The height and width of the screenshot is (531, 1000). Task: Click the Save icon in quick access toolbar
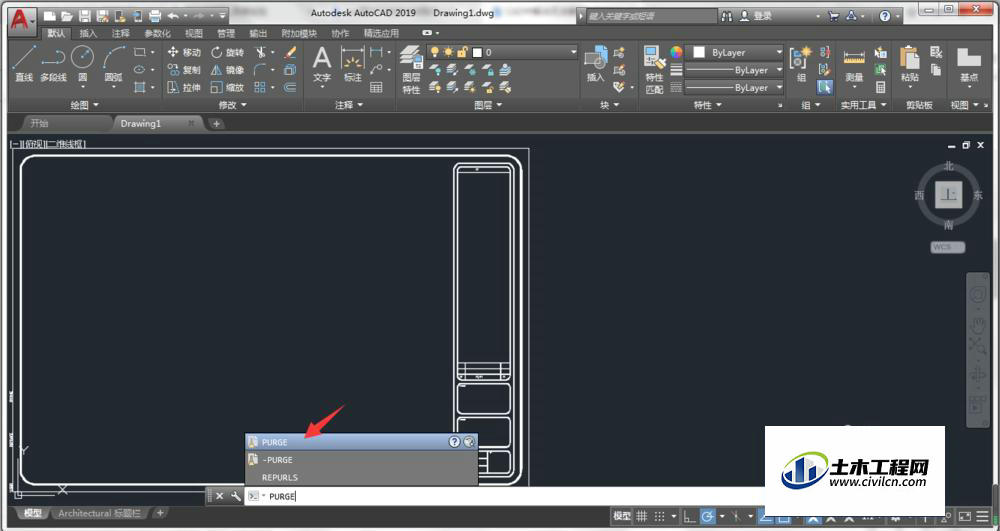[84, 16]
